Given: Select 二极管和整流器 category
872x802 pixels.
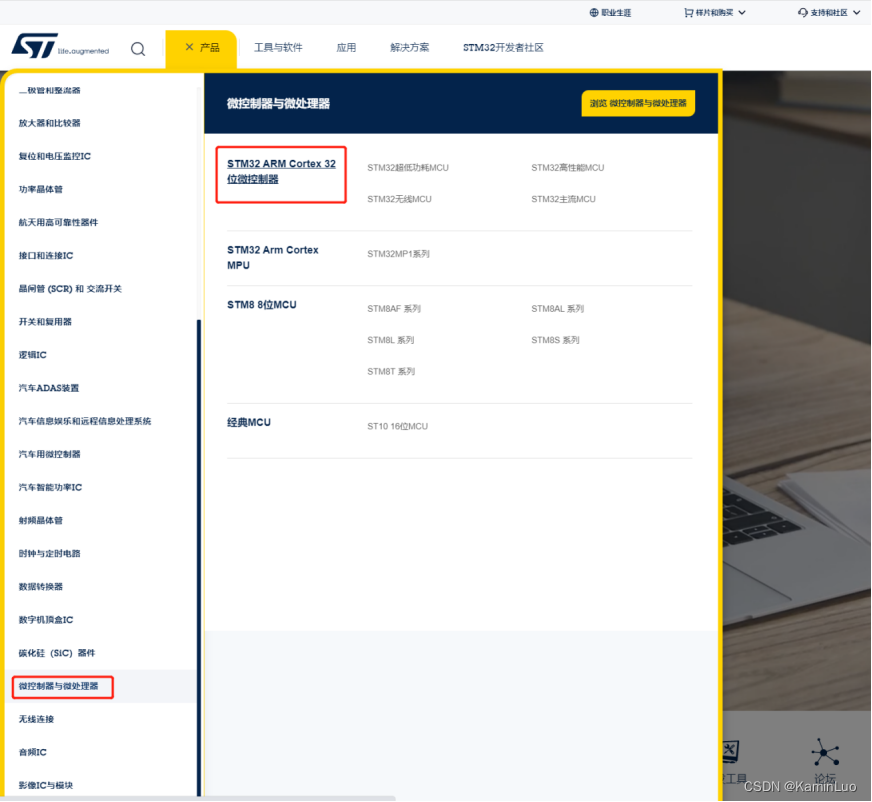Looking at the screenshot, I should tap(49, 90).
